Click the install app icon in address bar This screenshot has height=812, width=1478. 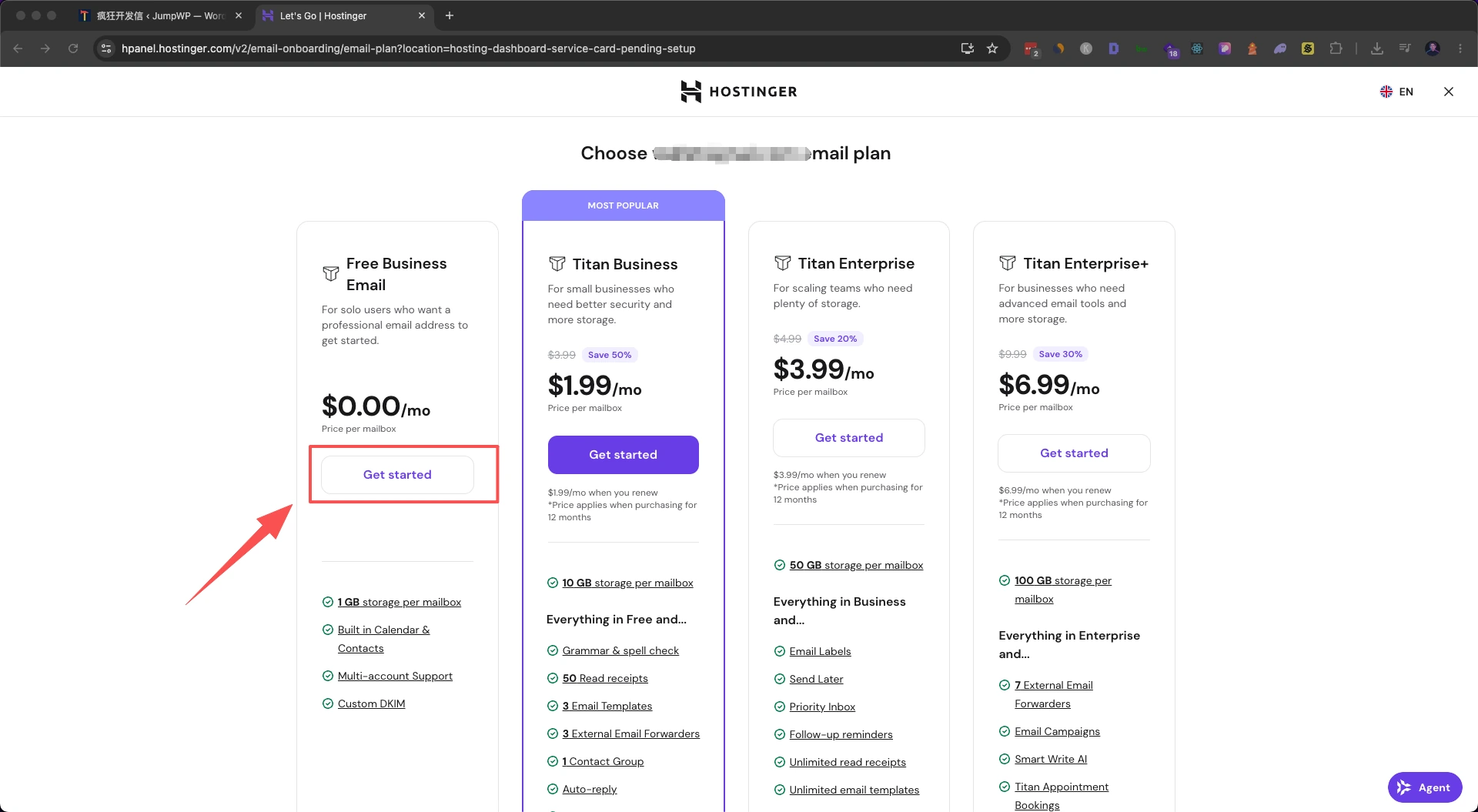click(x=968, y=48)
